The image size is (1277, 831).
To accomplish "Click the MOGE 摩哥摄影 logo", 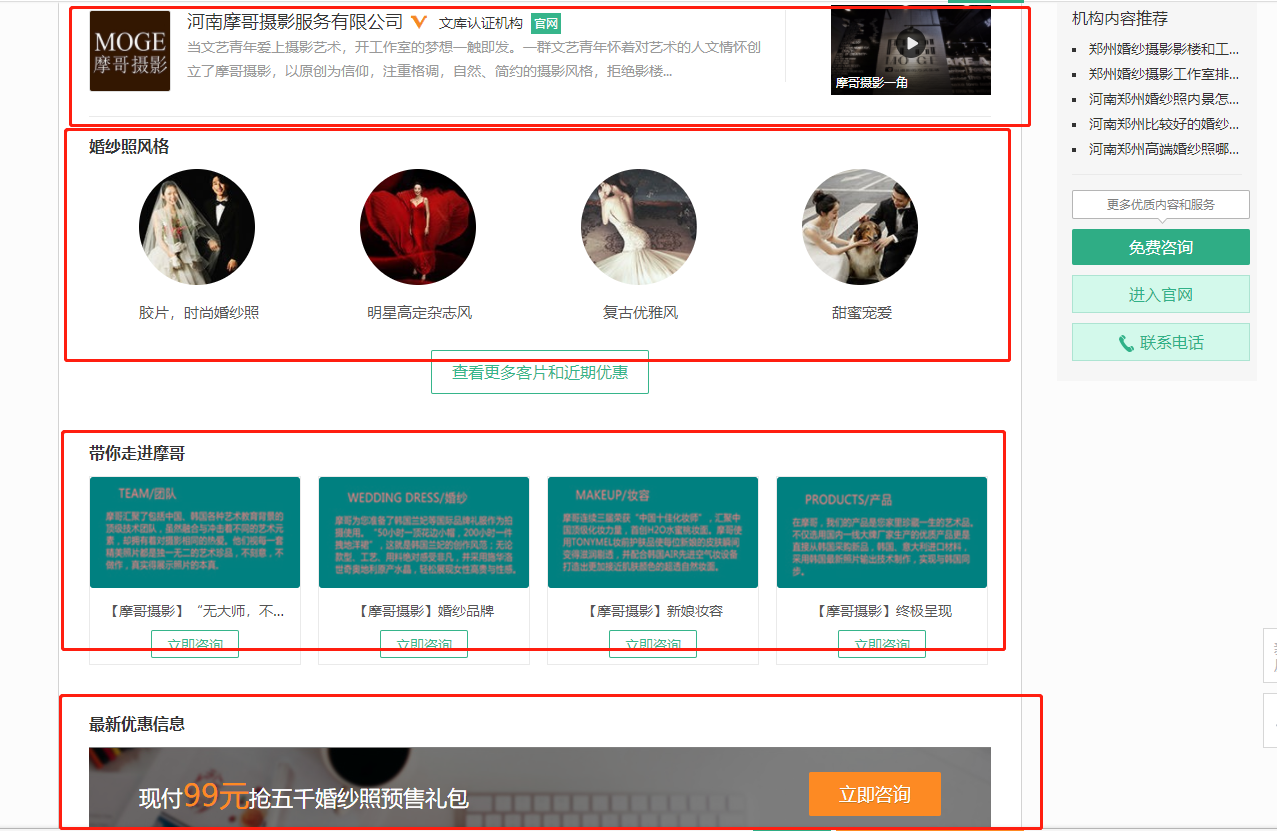I will (x=130, y=51).
